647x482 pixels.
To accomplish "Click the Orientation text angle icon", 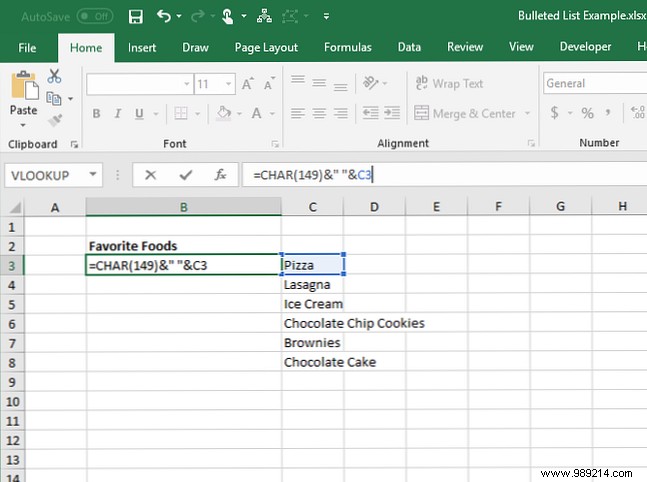I will [370, 83].
